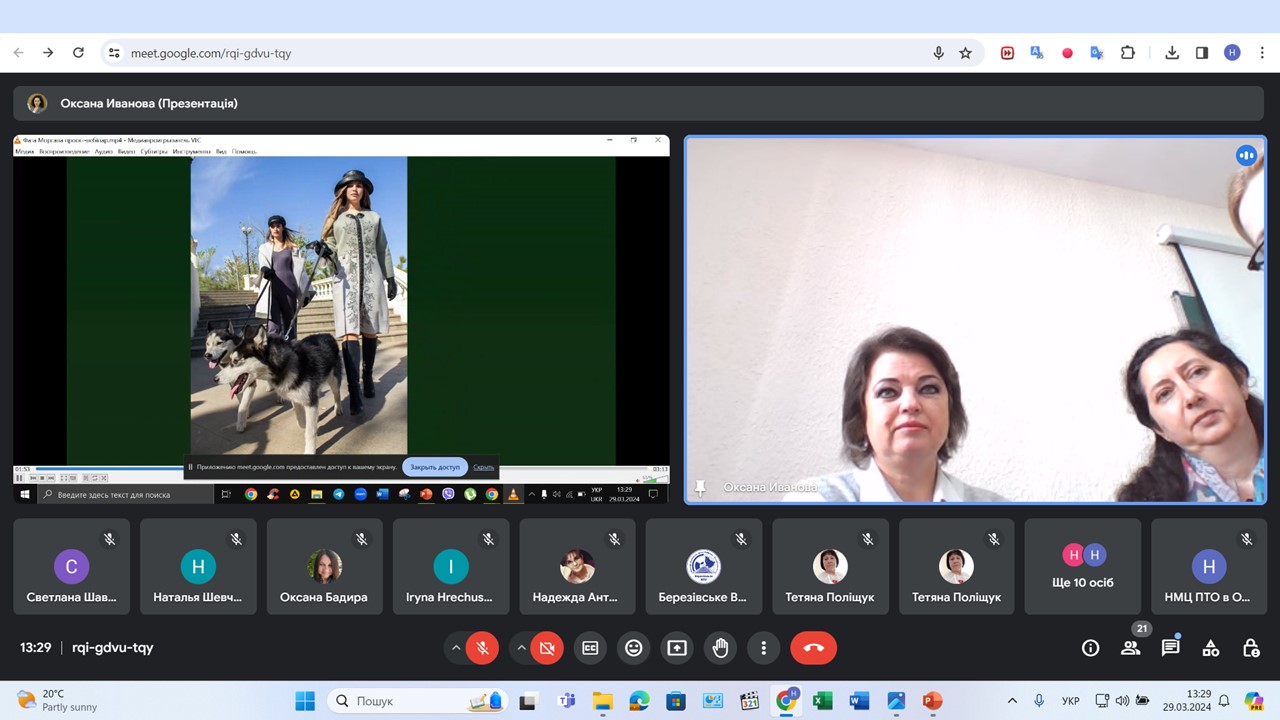The height and width of the screenshot is (720, 1280).
Task: Click the Present now screen share icon
Action: [677, 648]
